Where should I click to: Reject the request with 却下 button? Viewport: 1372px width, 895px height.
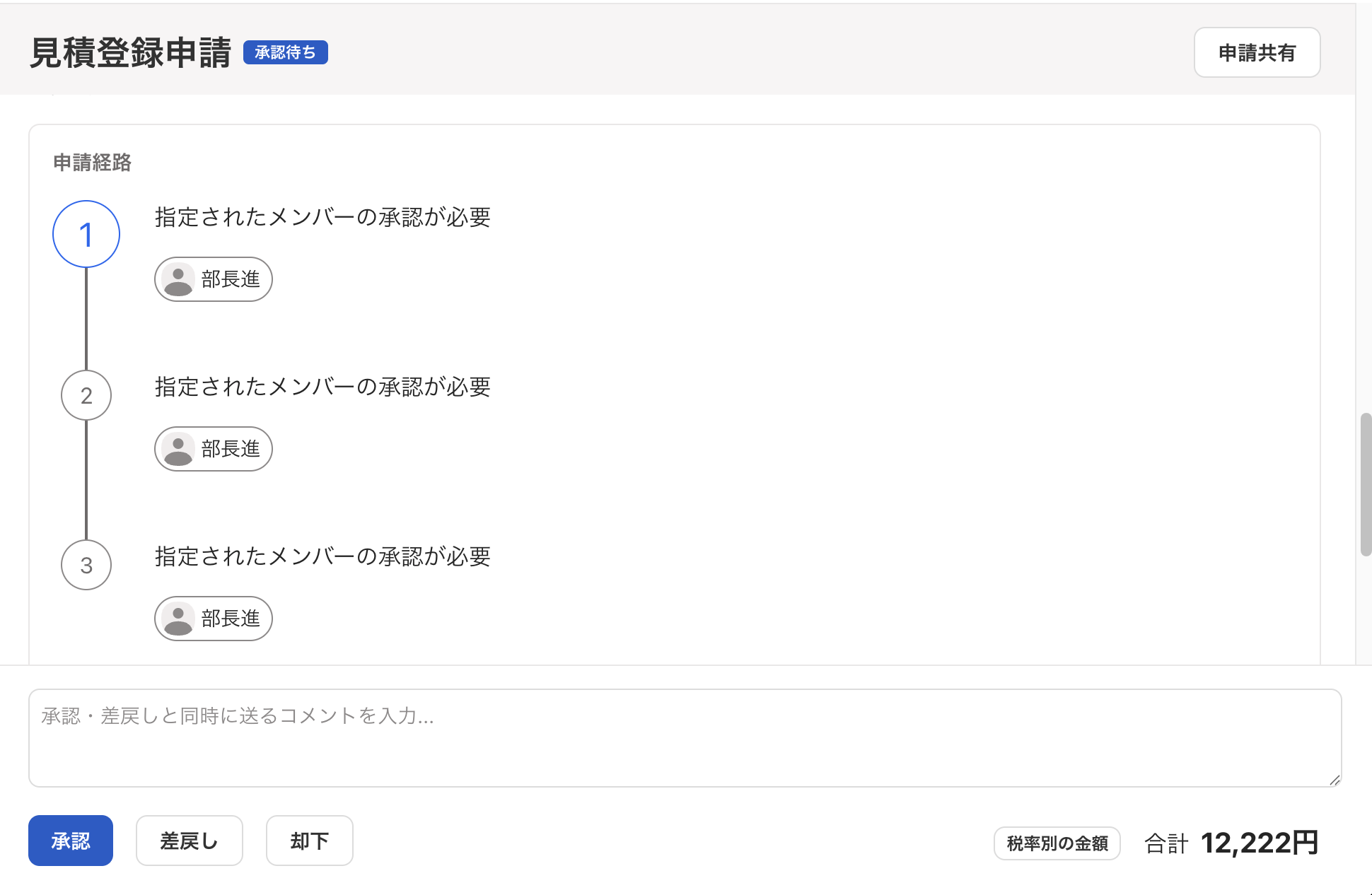click(310, 841)
